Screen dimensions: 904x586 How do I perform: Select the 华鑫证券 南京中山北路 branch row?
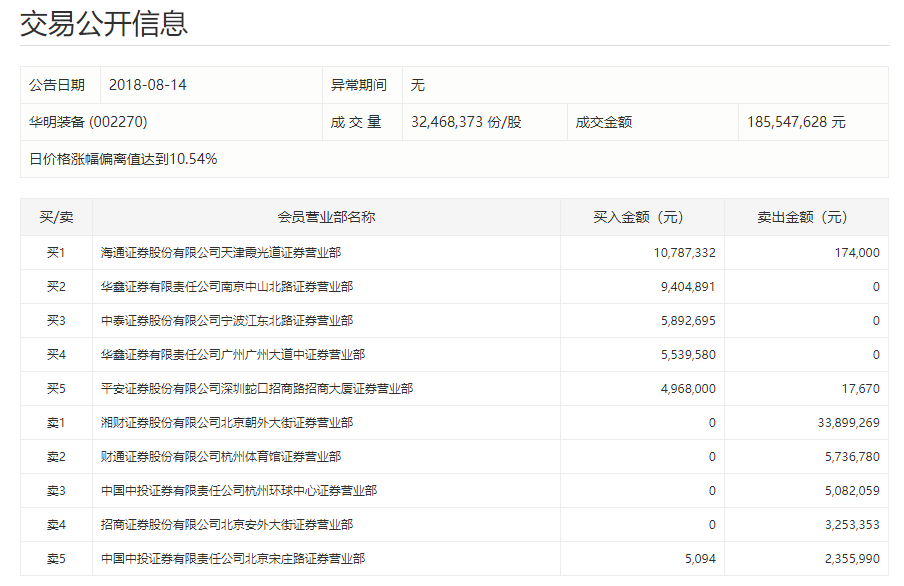pyautogui.click(x=227, y=287)
